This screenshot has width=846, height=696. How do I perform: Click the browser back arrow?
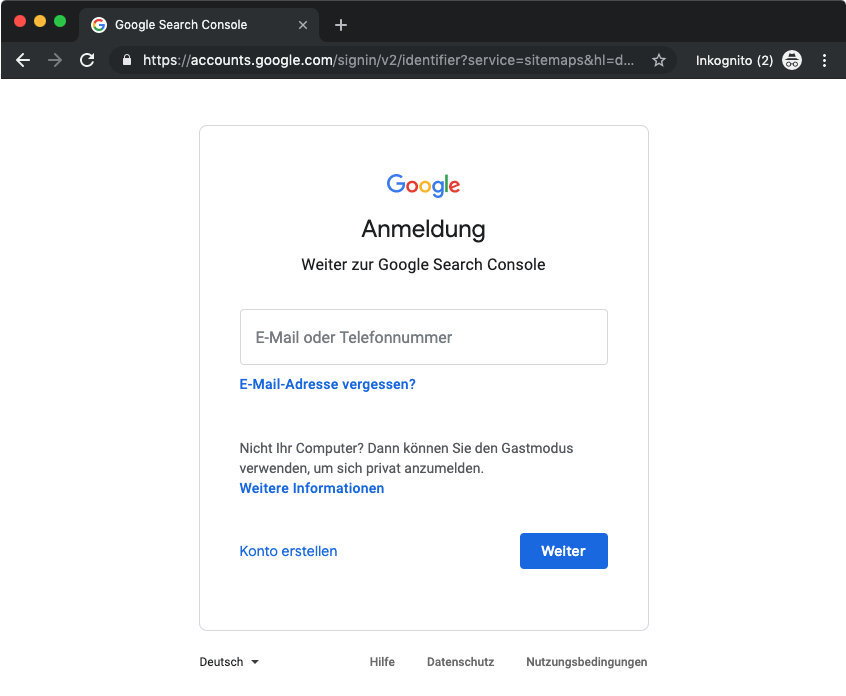(23, 60)
